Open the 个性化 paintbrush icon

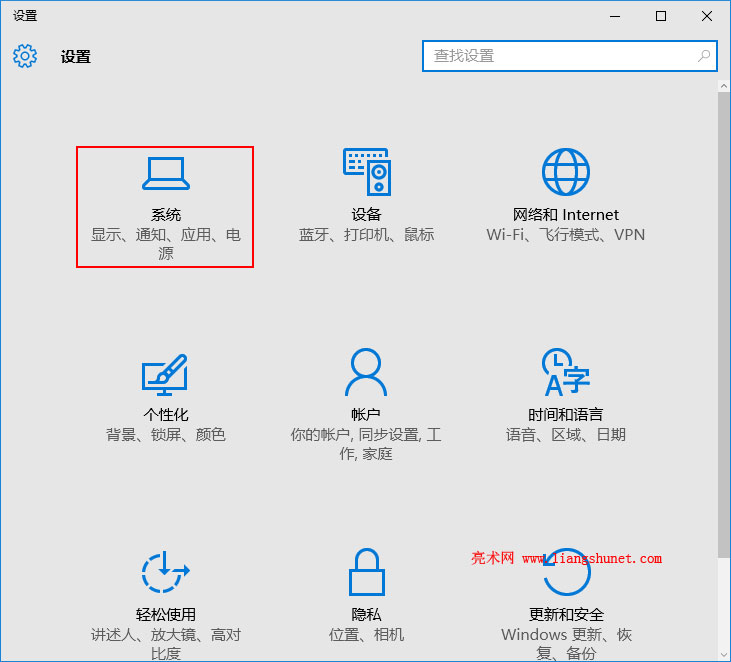click(x=165, y=374)
